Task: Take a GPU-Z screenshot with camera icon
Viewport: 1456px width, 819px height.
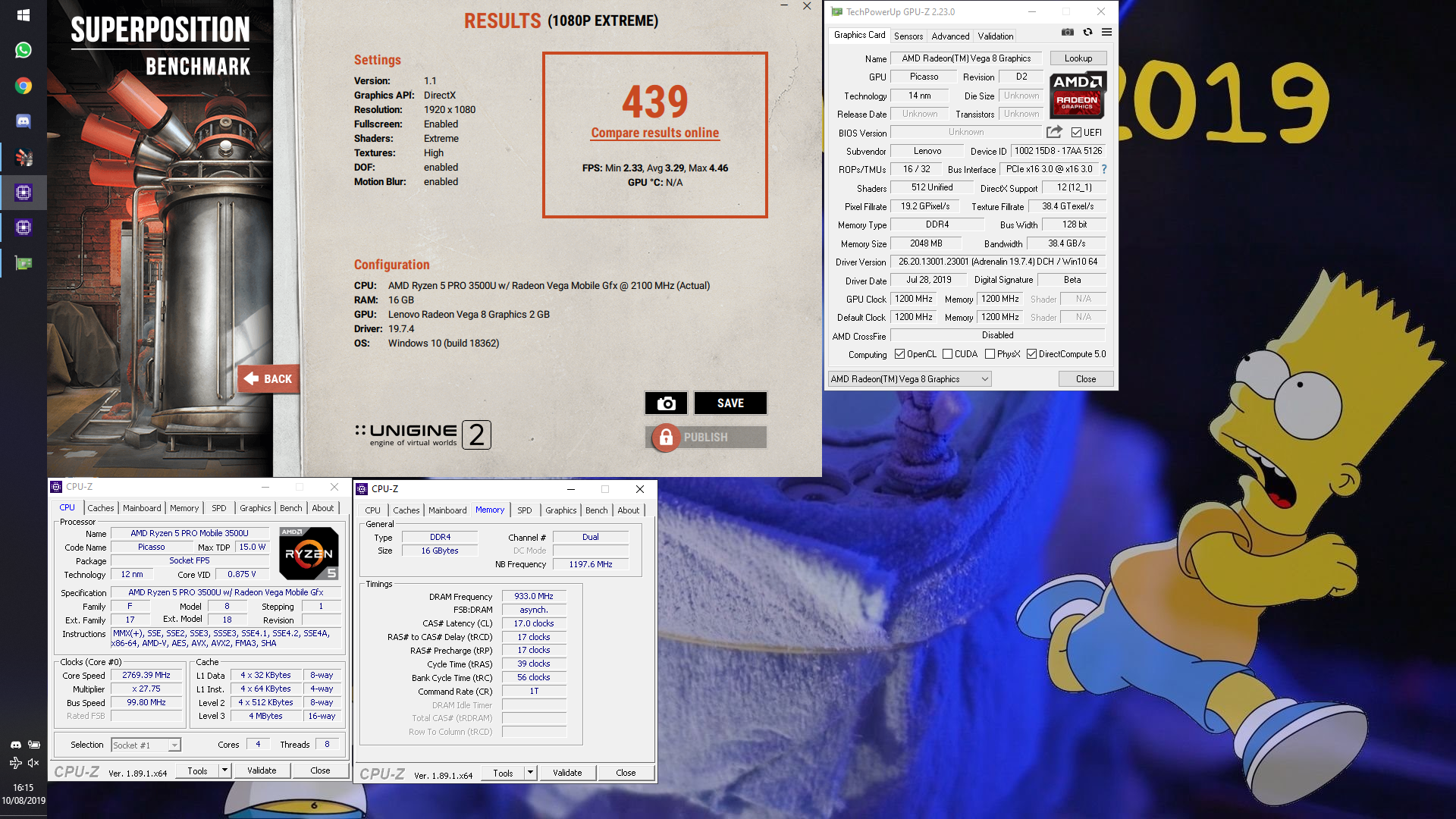Action: (x=1067, y=32)
